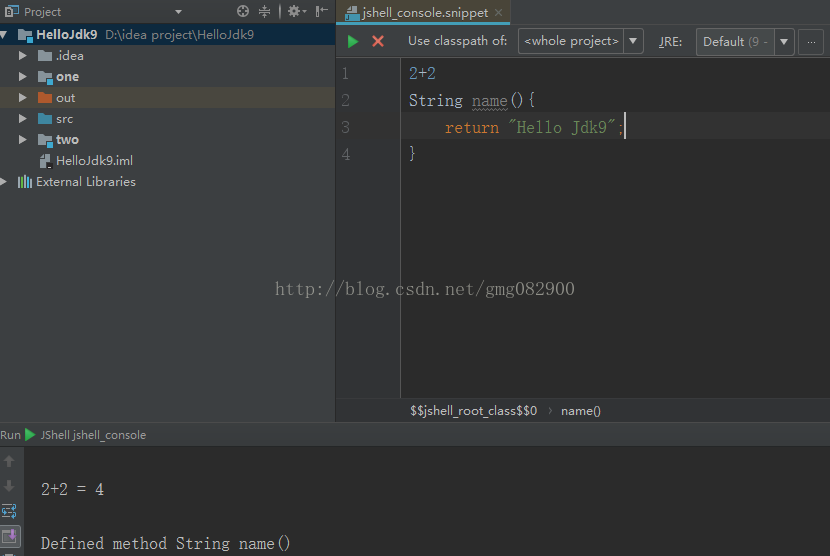Expand the .idea folder
Image resolution: width=830 pixels, height=556 pixels.
pos(22,56)
